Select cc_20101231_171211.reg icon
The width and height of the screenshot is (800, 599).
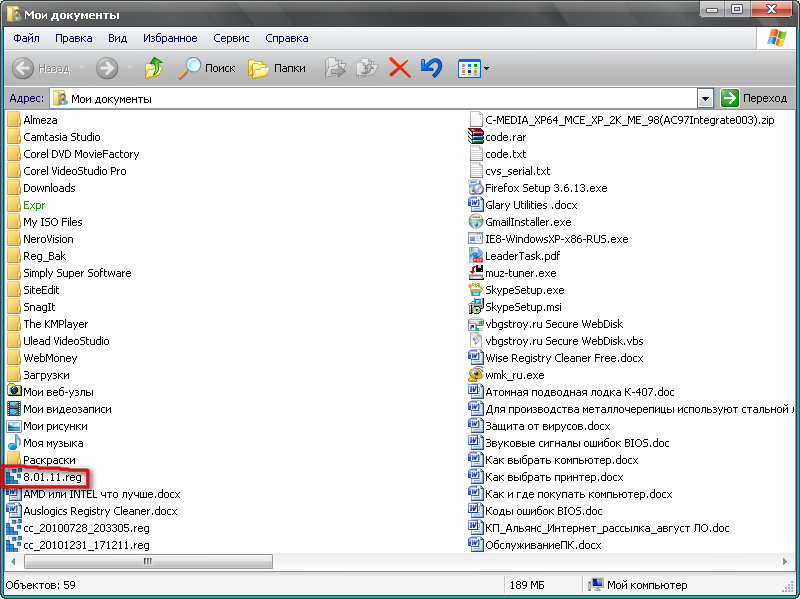tap(13, 544)
